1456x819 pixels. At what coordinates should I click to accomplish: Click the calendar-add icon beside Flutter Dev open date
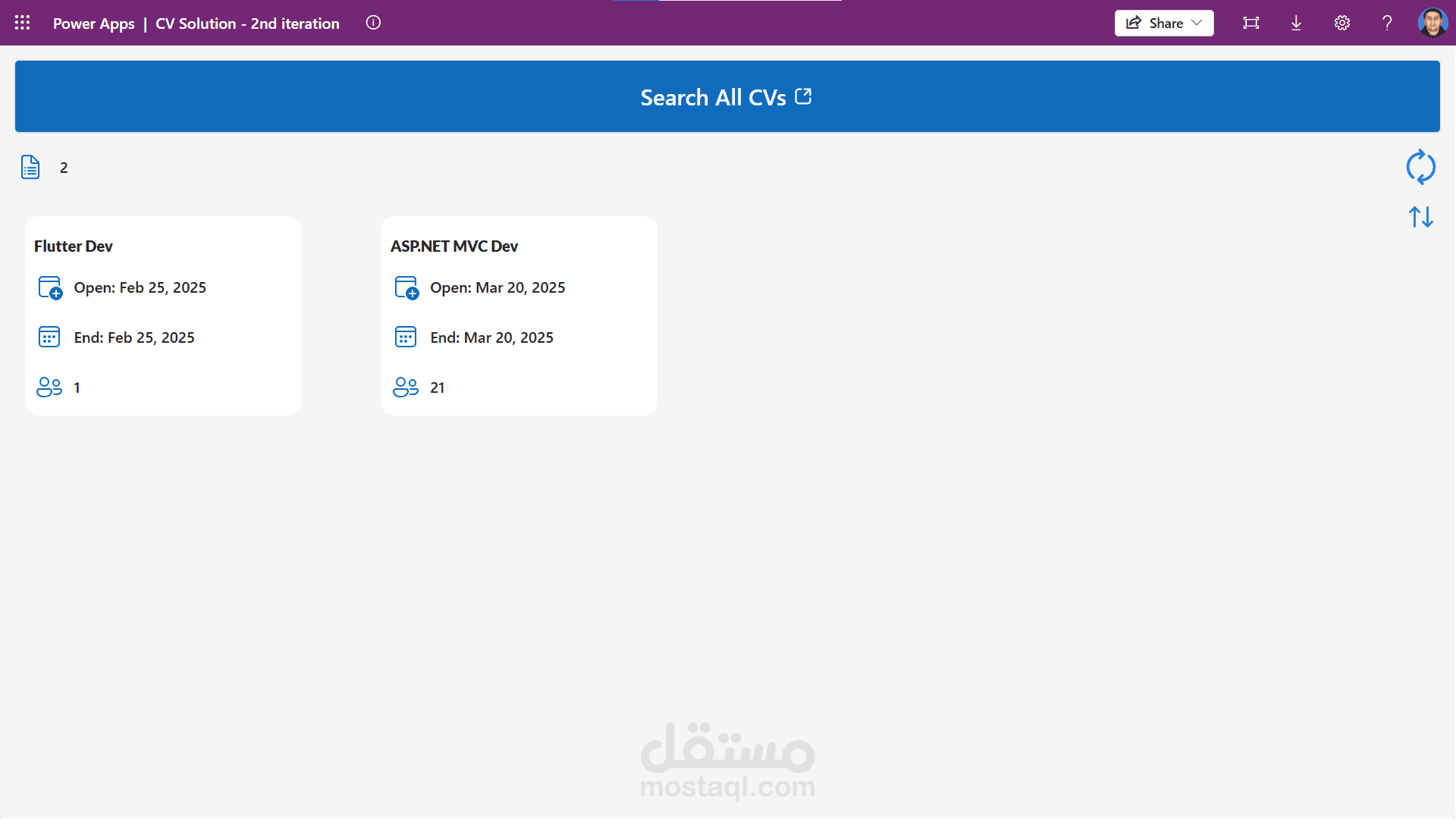tap(49, 287)
